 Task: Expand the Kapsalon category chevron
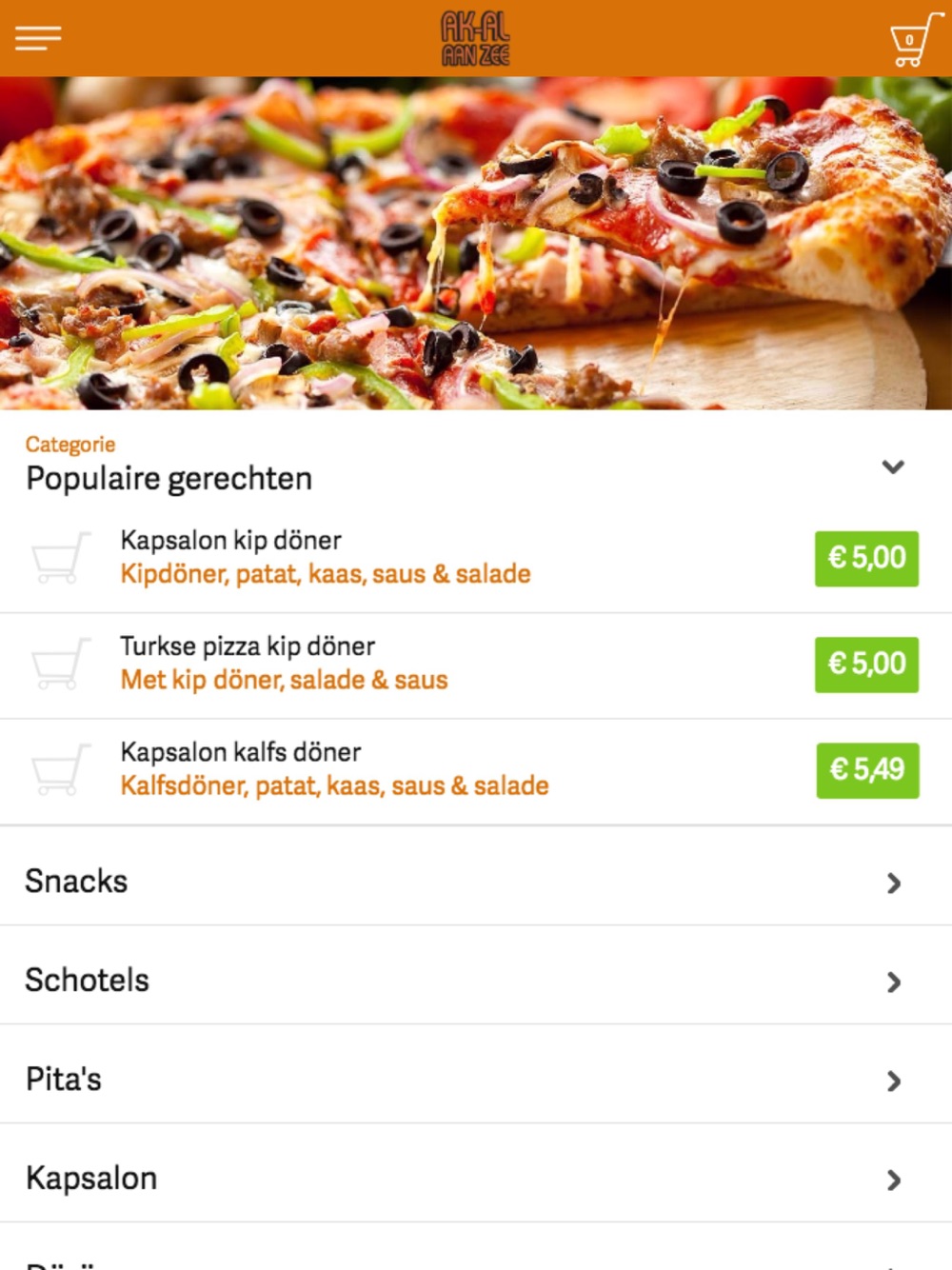click(893, 1181)
